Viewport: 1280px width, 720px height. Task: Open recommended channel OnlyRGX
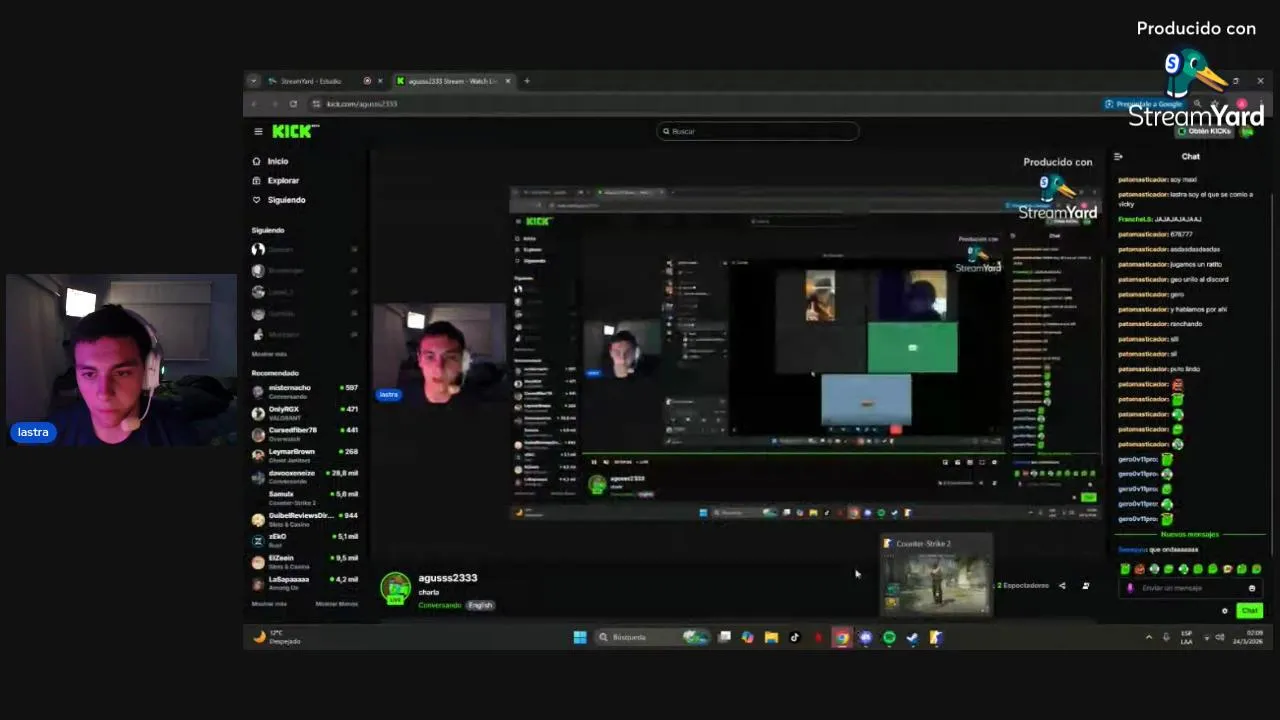(x=304, y=412)
